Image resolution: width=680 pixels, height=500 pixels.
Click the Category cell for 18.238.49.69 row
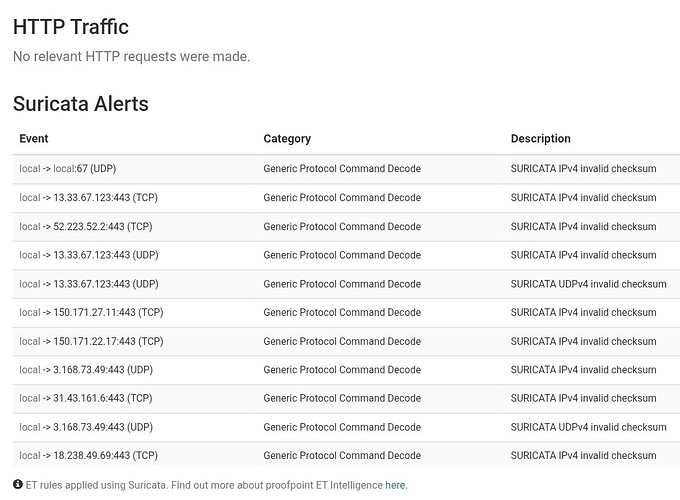(x=342, y=456)
